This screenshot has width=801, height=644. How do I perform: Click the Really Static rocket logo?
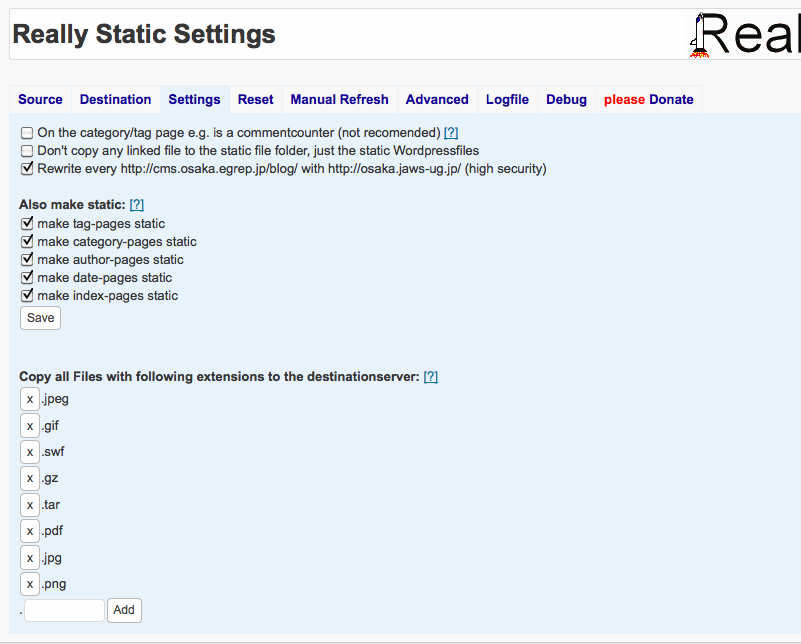tap(745, 35)
